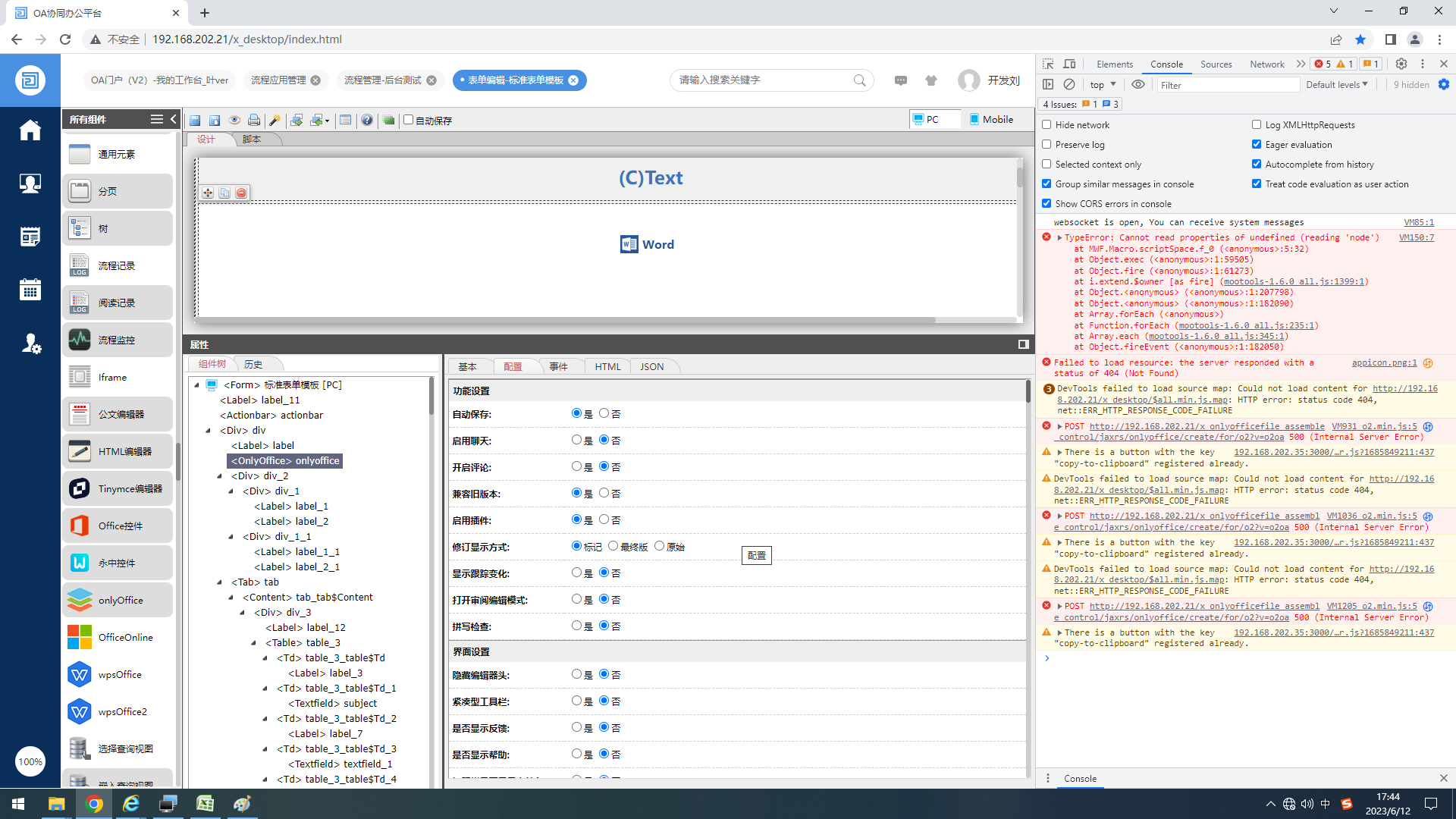1456x819 pixels.
Task: Open the import dropdown arrow in toolbar
Action: (x=328, y=121)
